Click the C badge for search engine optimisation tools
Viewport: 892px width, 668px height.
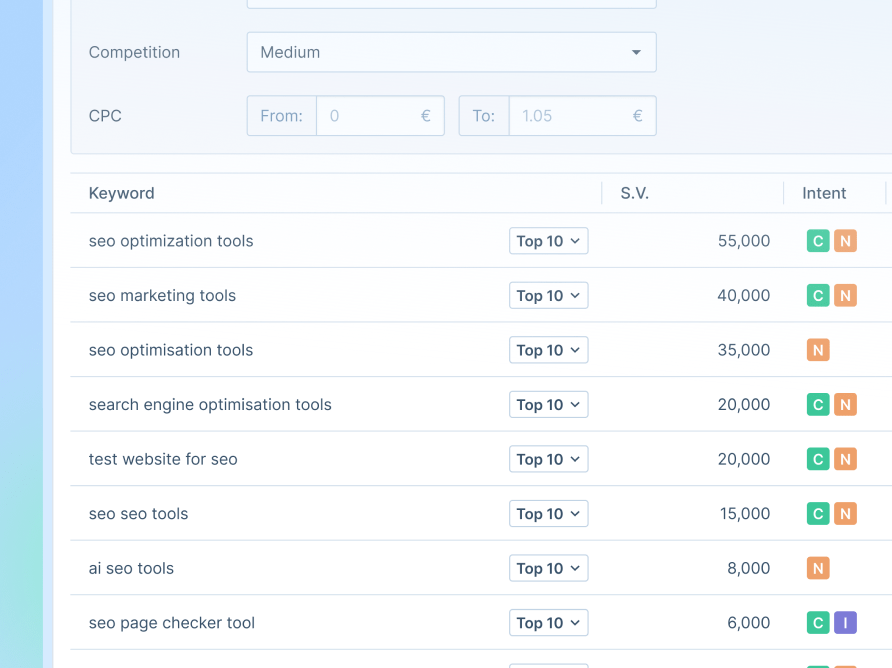817,404
